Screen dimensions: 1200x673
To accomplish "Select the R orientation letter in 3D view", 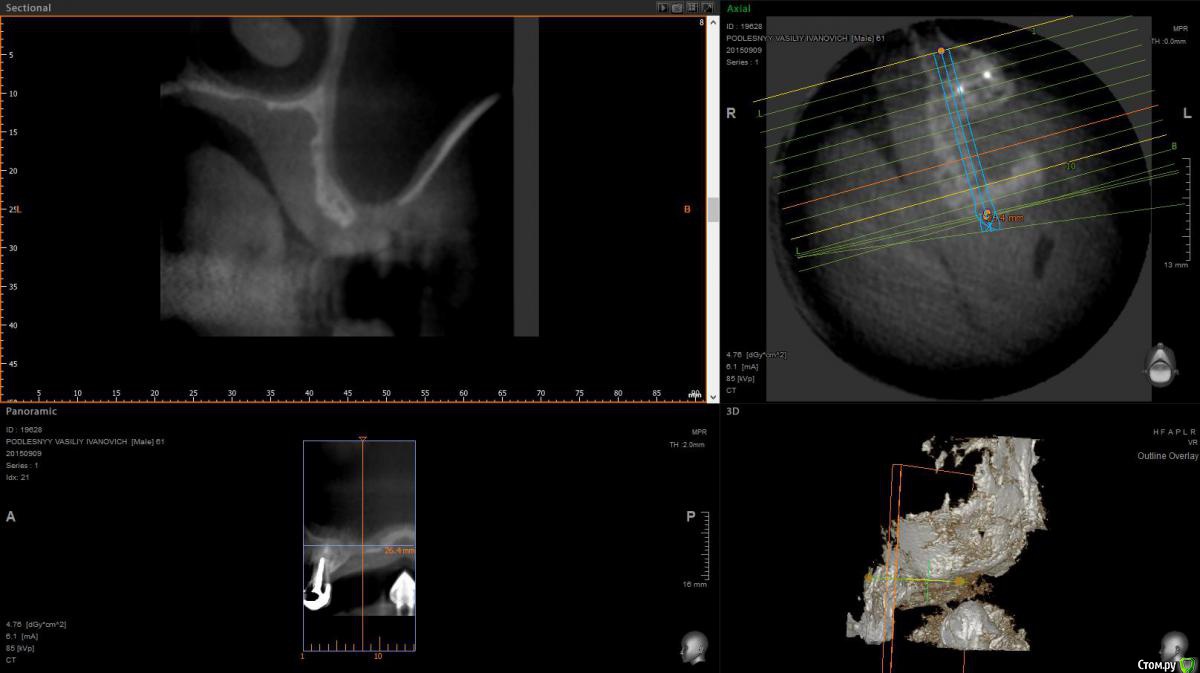I will [1194, 431].
